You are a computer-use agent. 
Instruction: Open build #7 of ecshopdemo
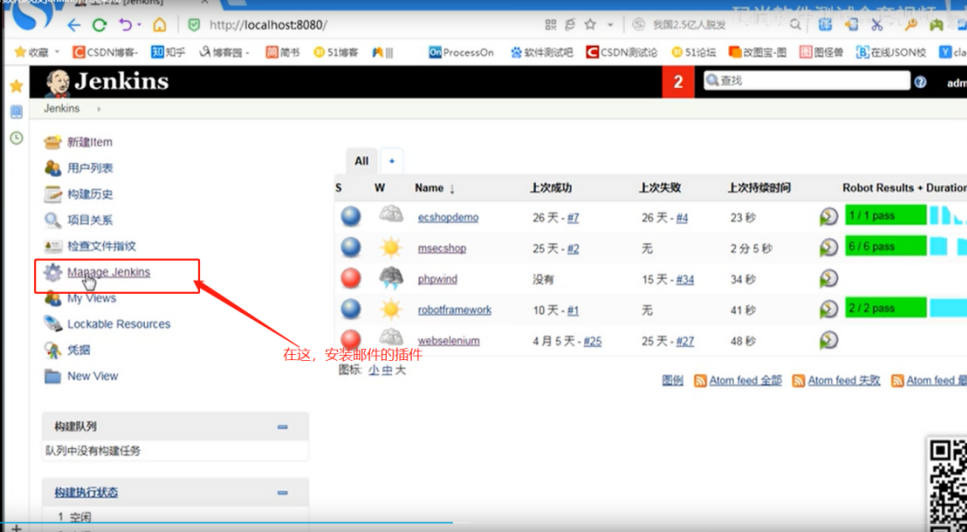coord(573,218)
